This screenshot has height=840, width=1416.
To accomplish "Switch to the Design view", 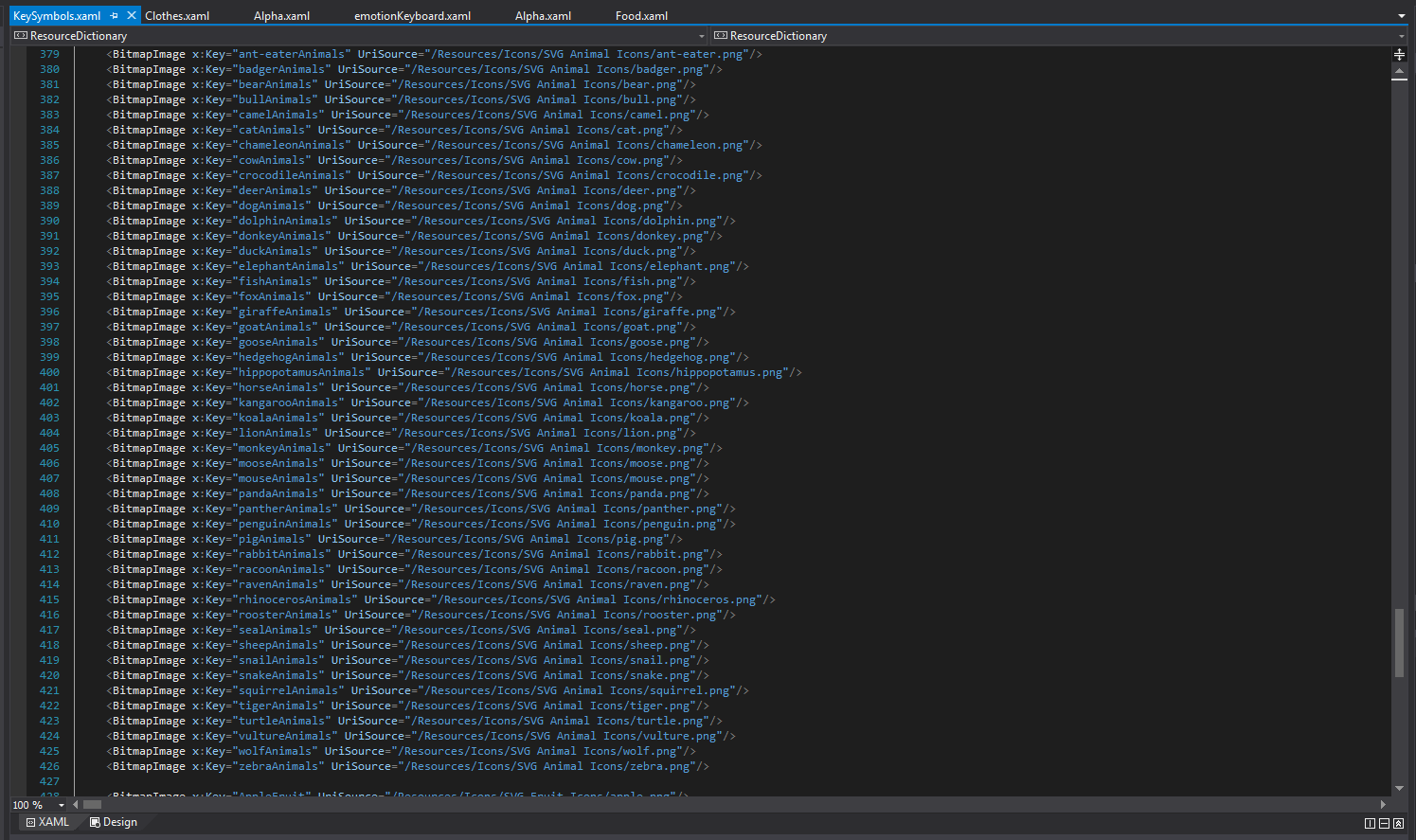I will 114,822.
